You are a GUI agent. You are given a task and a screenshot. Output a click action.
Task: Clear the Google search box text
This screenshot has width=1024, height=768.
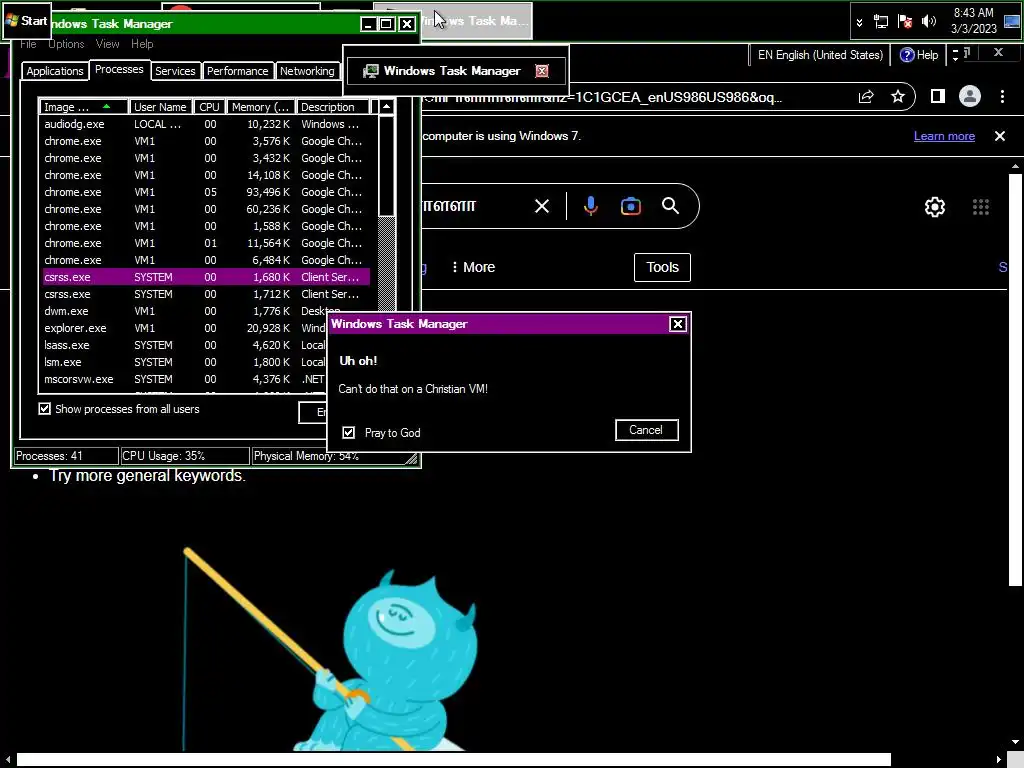point(542,206)
